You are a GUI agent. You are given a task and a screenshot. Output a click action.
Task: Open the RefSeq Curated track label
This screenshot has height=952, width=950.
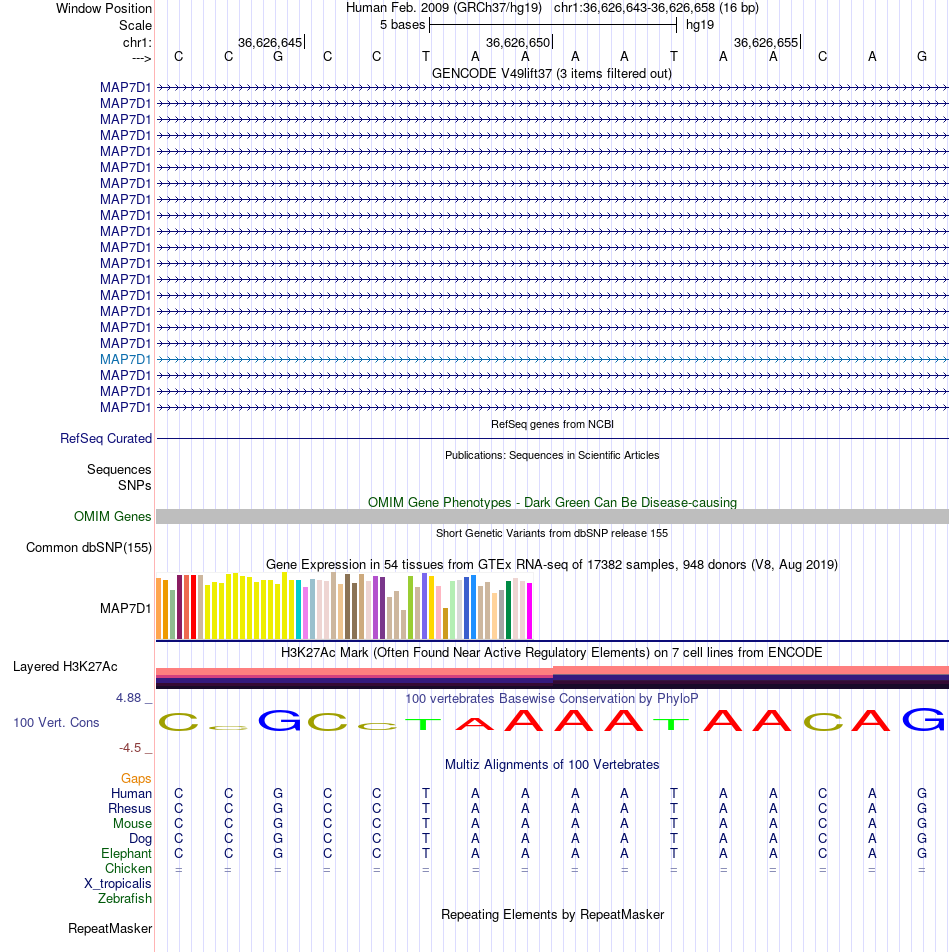(106, 438)
